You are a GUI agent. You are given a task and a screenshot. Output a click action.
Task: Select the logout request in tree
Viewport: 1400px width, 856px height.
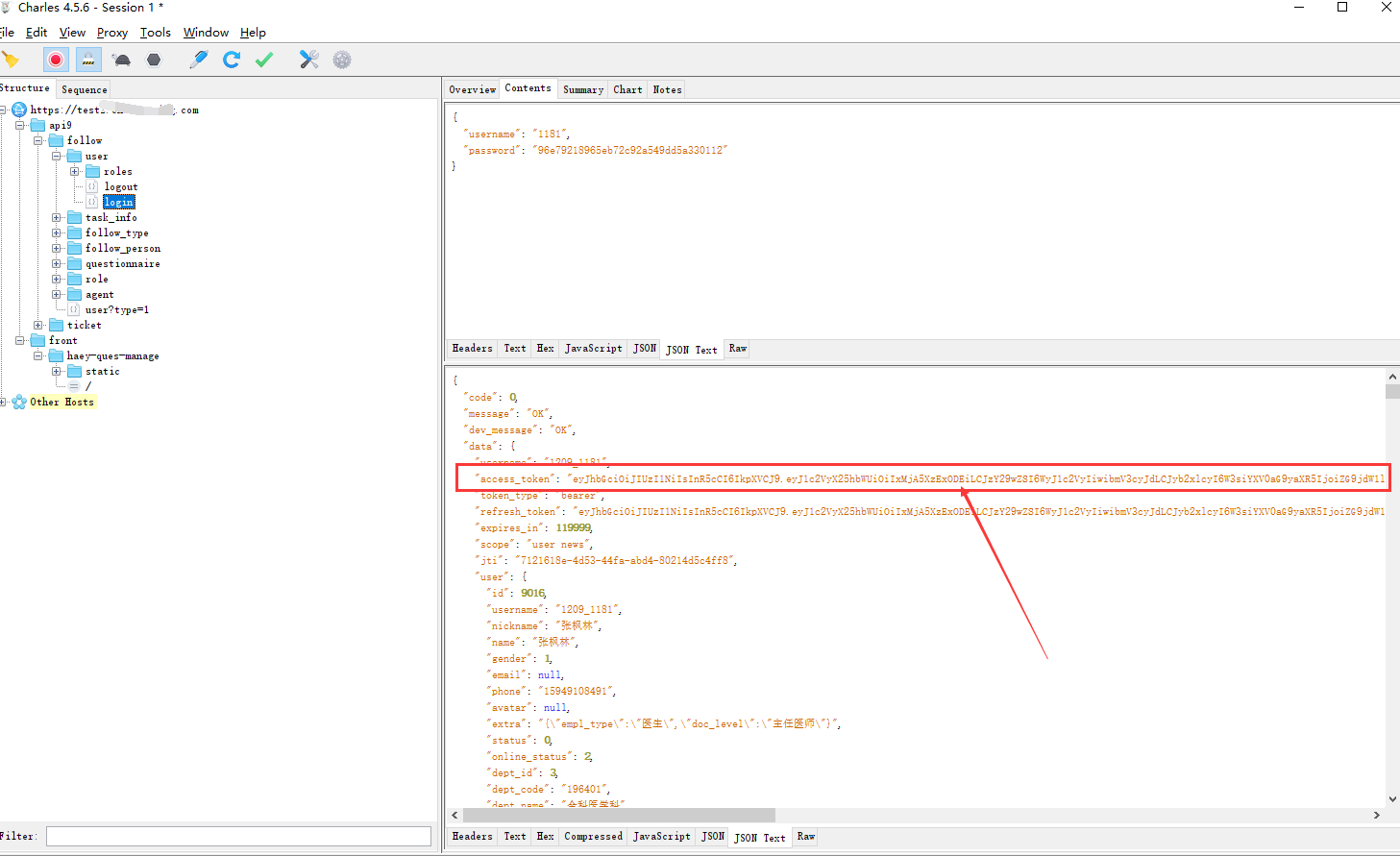pos(121,186)
